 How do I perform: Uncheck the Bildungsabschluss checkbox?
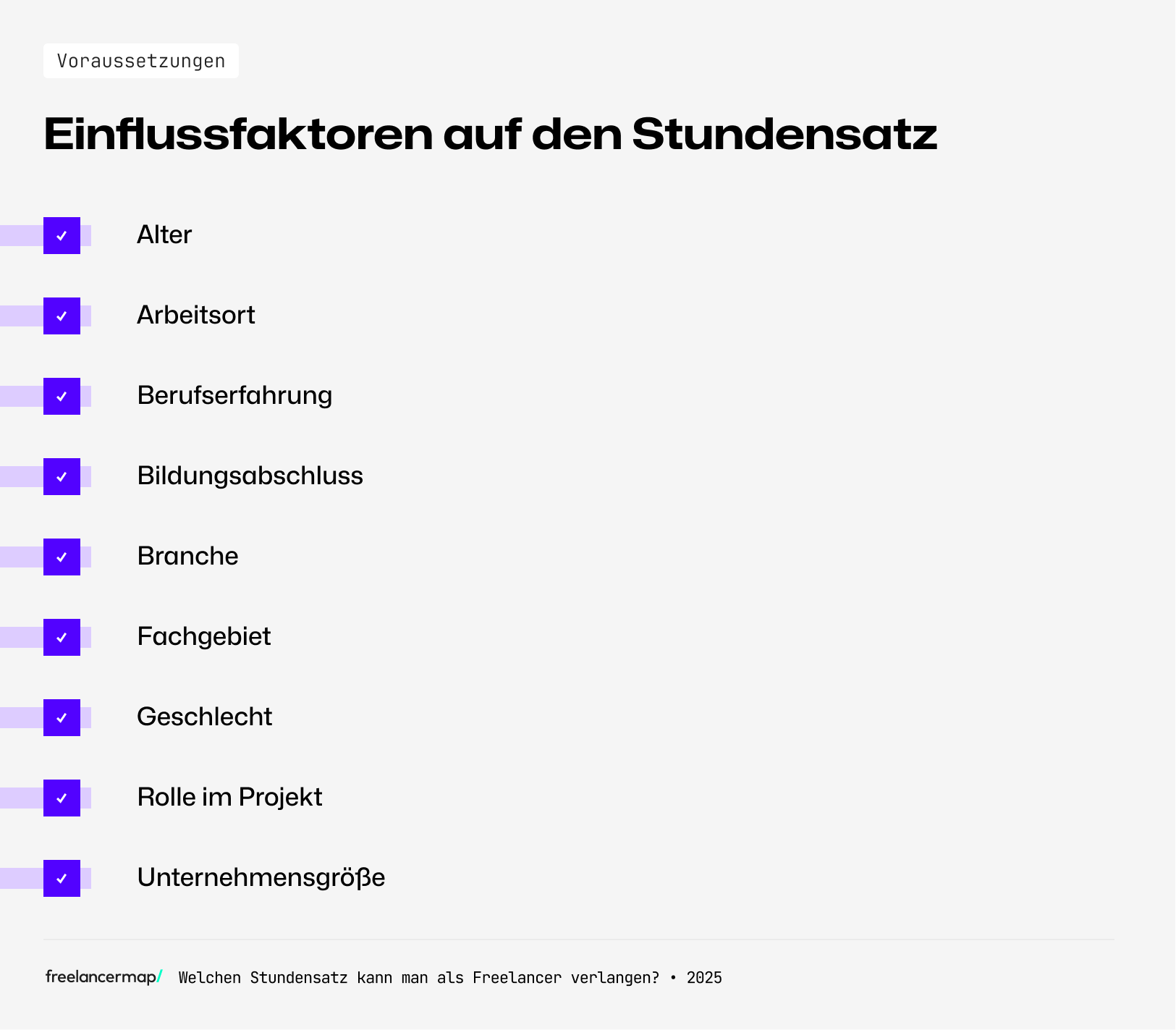(62, 477)
